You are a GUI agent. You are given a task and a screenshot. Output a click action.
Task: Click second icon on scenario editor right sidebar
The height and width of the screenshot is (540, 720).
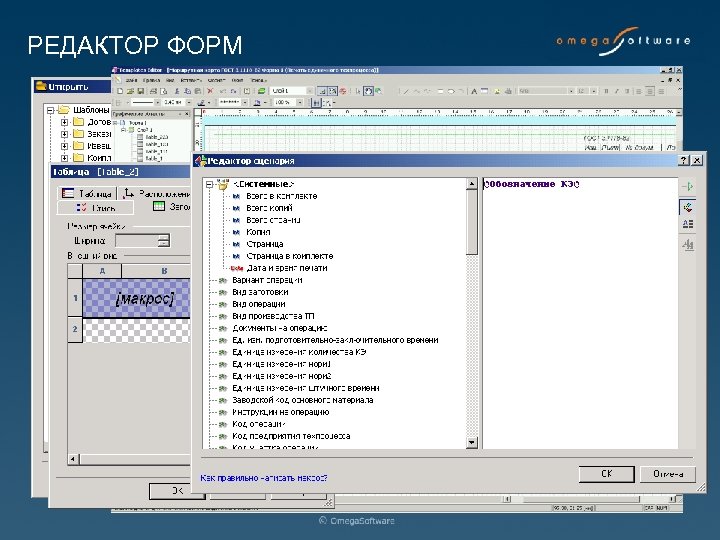pos(687,208)
